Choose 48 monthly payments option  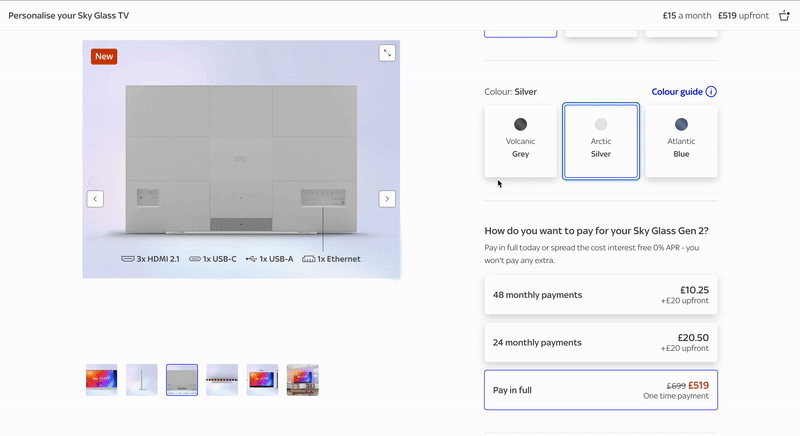pos(601,295)
